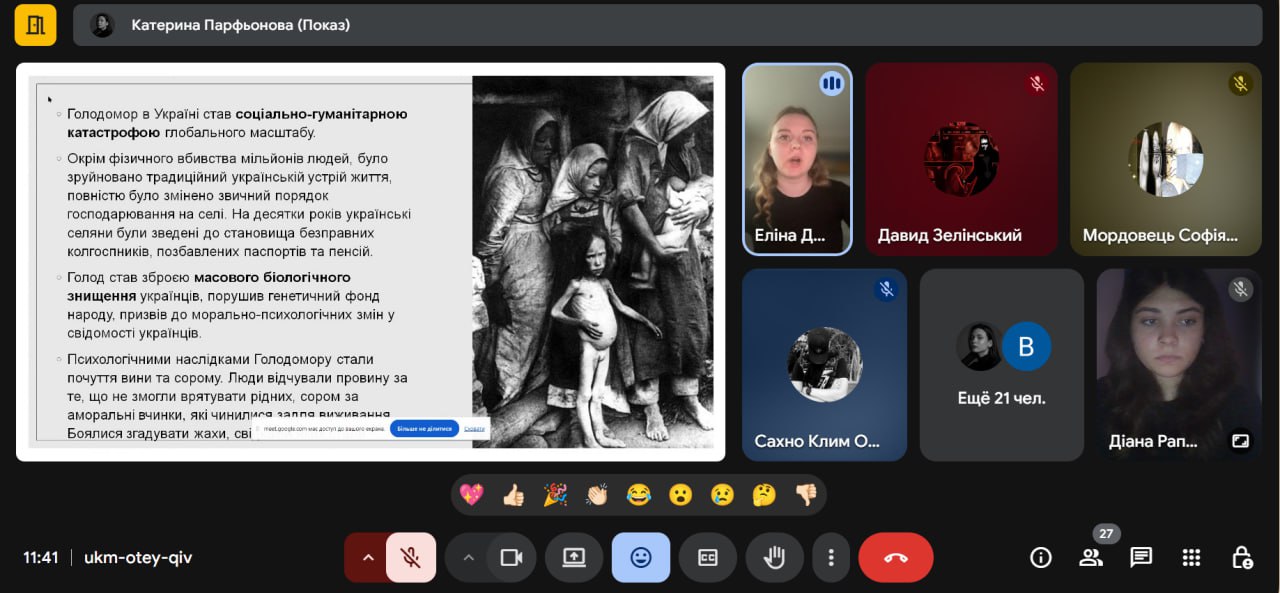
Task: Select Давид Зелінський's video tile
Action: 961,160
